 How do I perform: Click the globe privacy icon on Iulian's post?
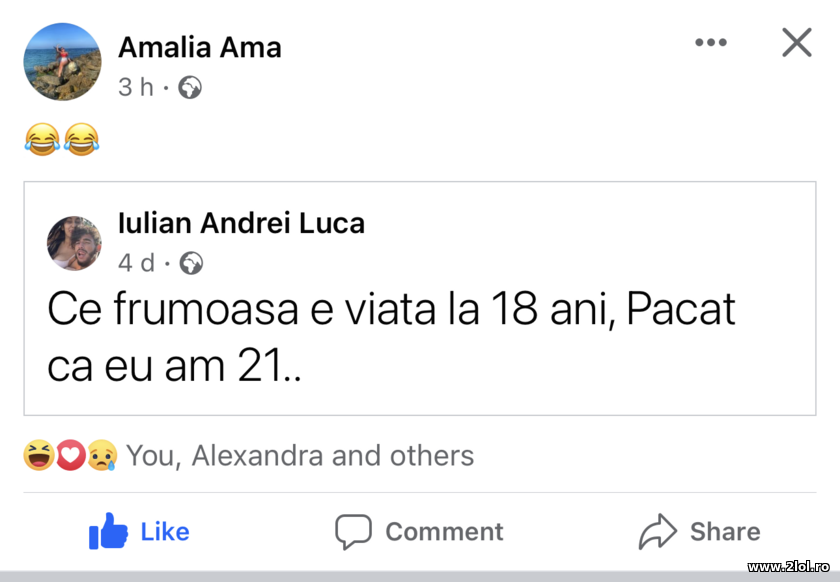(x=191, y=263)
